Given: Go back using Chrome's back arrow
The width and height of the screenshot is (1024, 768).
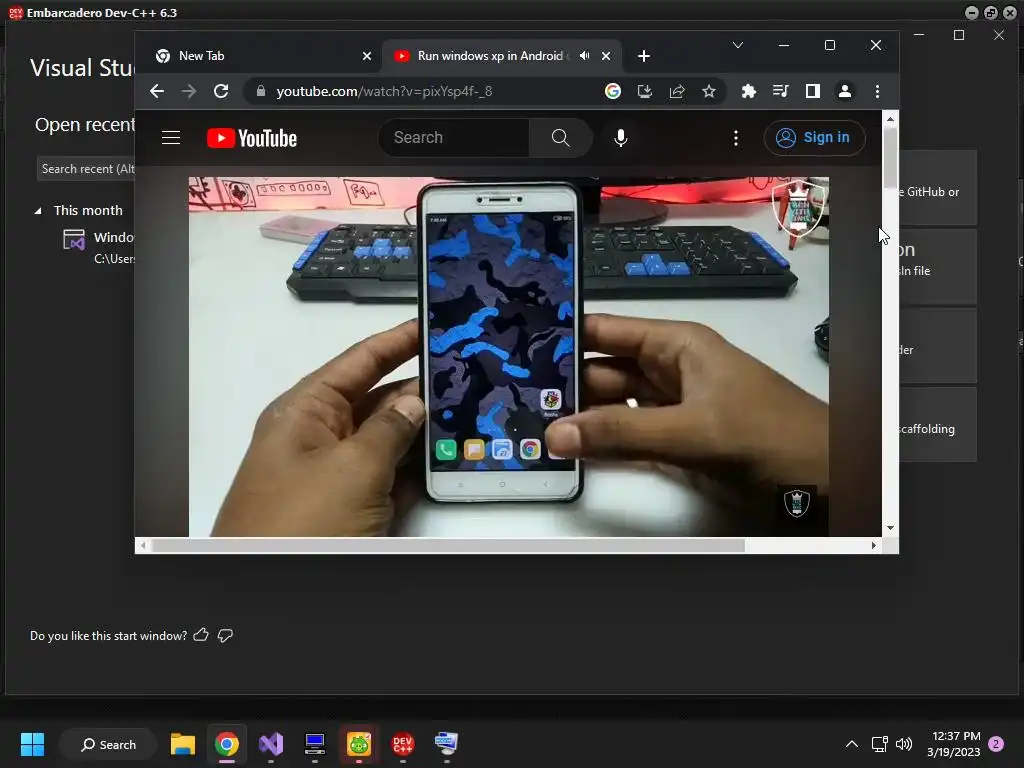Looking at the screenshot, I should coord(157,91).
